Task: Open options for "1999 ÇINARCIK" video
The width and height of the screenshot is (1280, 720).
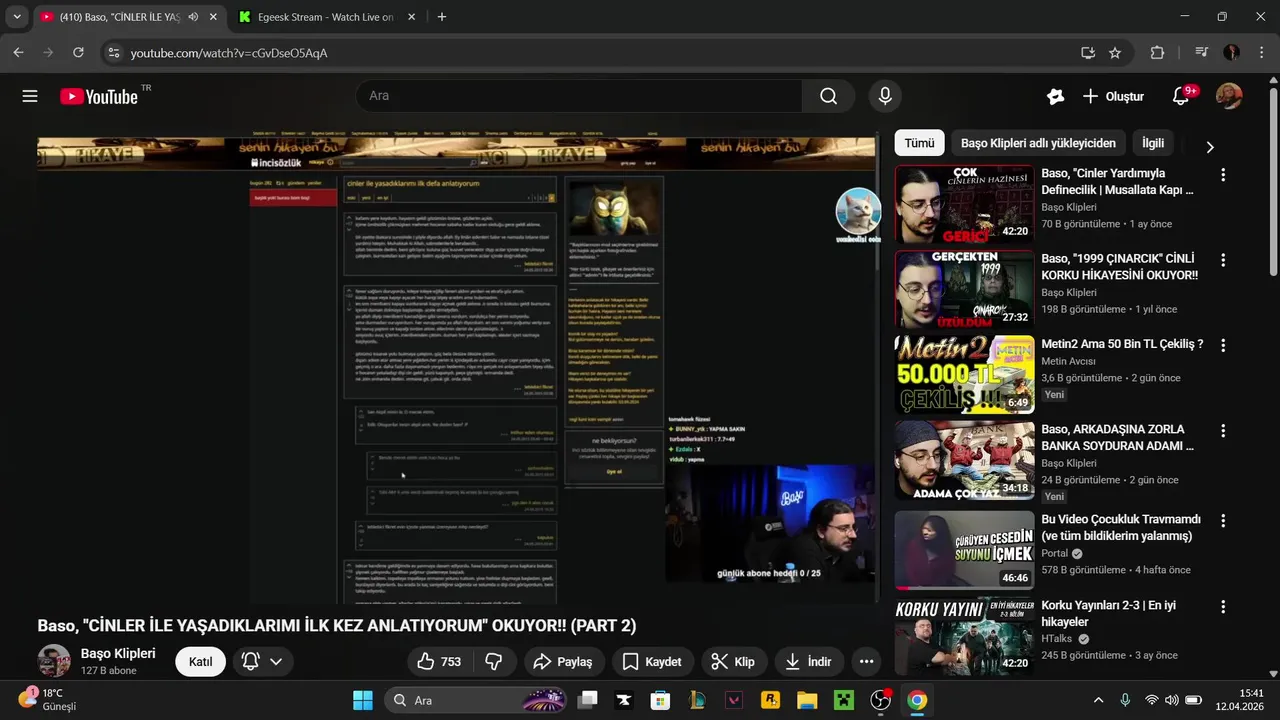Action: click(1222, 260)
